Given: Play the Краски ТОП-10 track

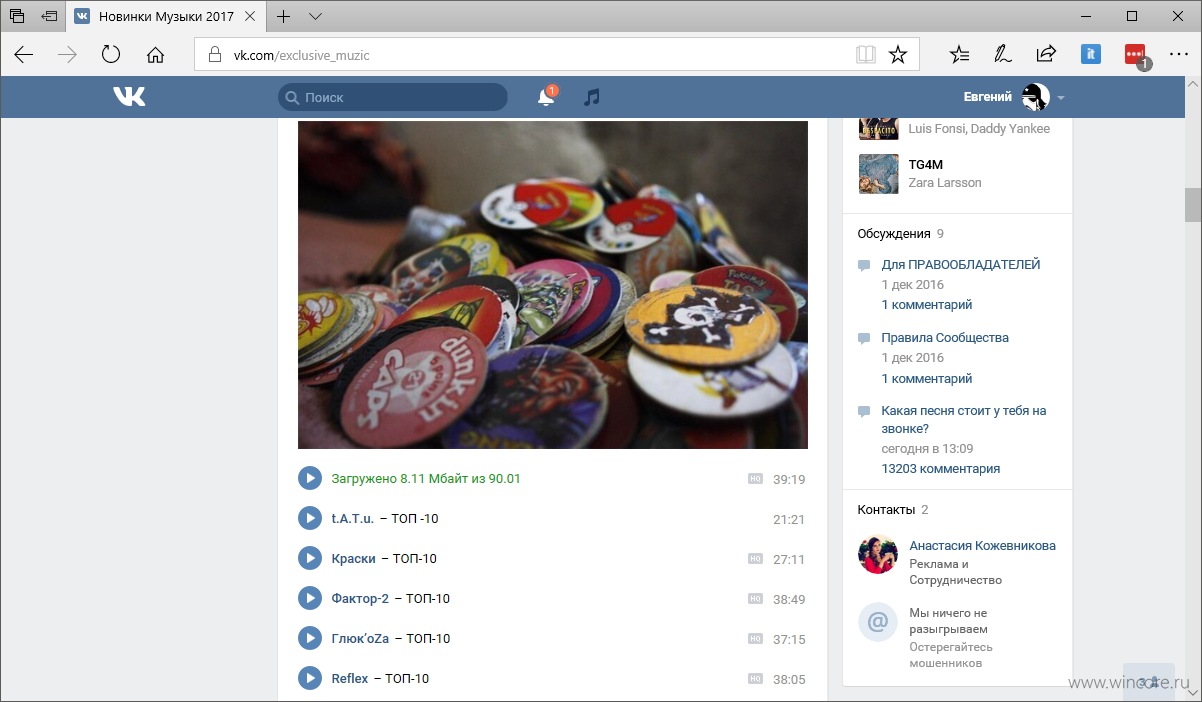Looking at the screenshot, I should pos(310,559).
